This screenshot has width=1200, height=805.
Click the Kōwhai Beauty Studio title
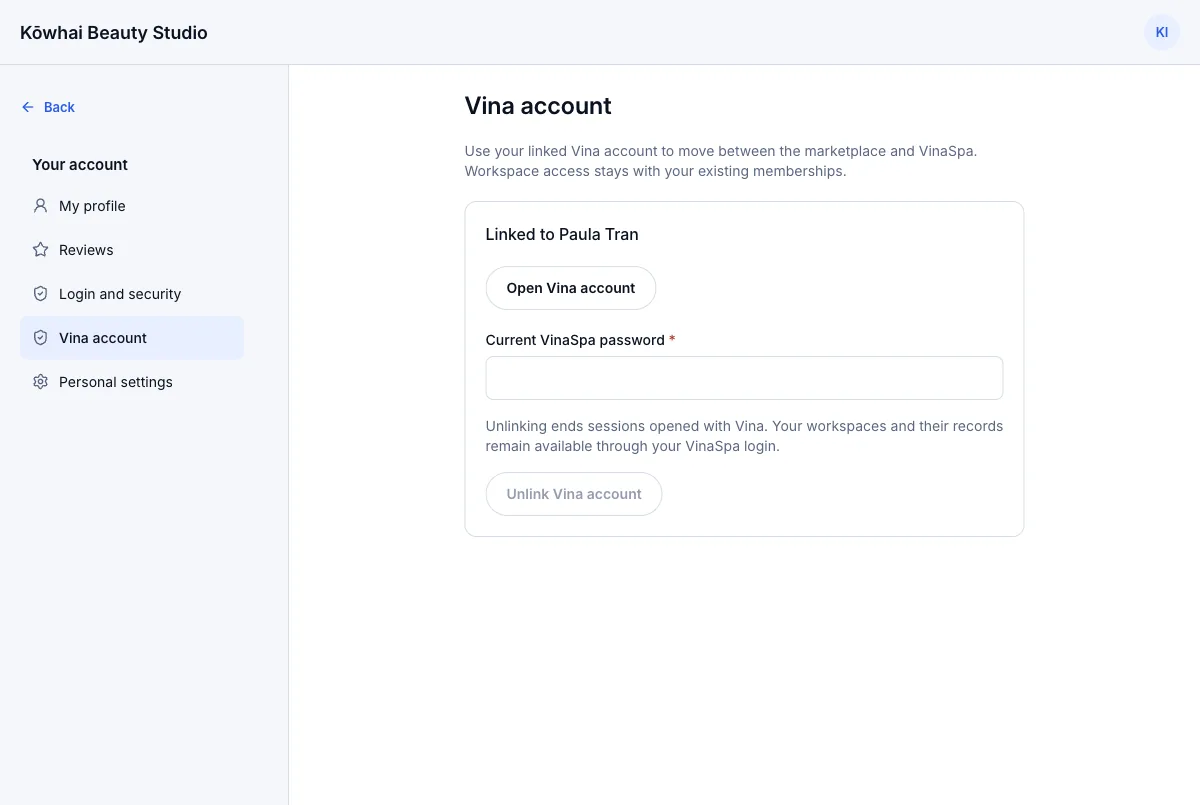pyautogui.click(x=114, y=32)
